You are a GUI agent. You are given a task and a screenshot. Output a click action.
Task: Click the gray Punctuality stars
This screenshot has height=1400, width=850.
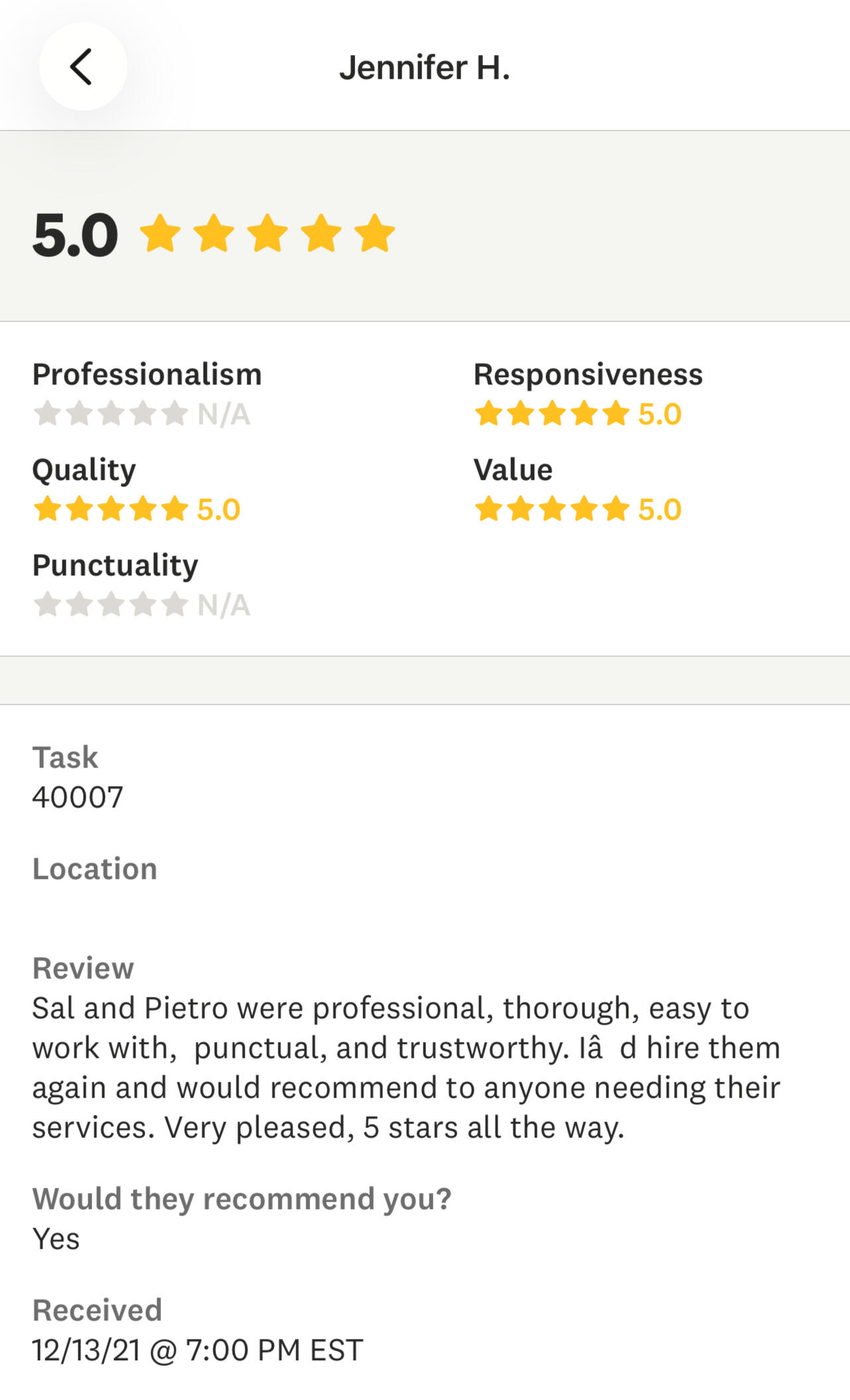(x=111, y=605)
